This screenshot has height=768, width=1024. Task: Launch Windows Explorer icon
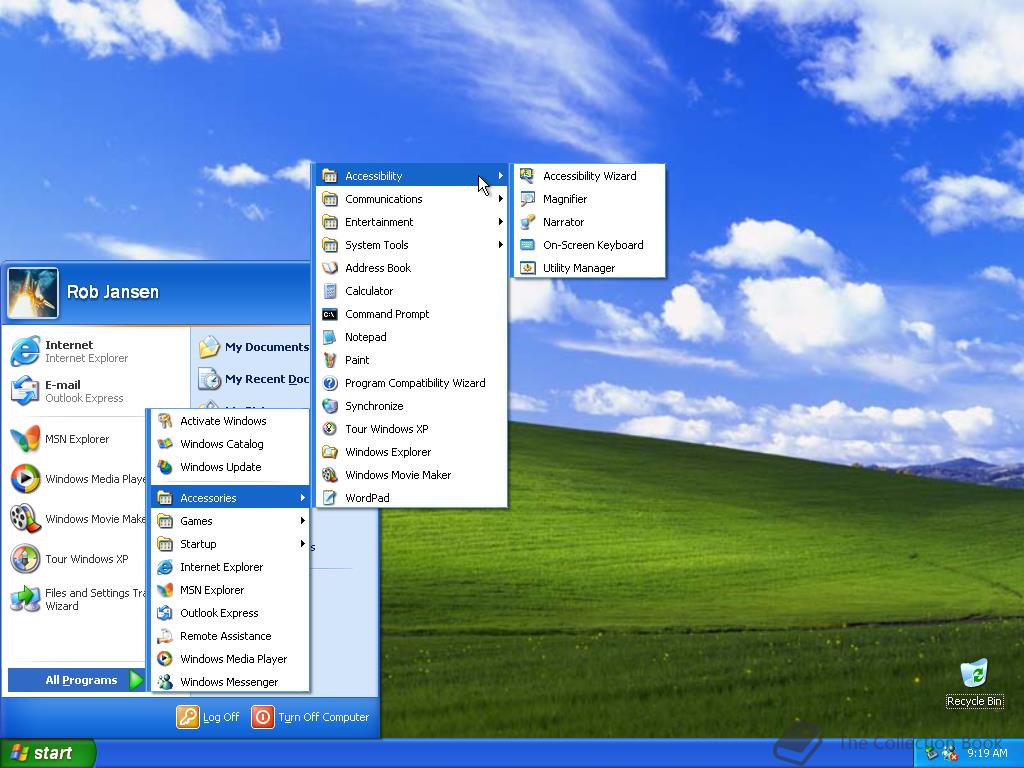(x=330, y=452)
